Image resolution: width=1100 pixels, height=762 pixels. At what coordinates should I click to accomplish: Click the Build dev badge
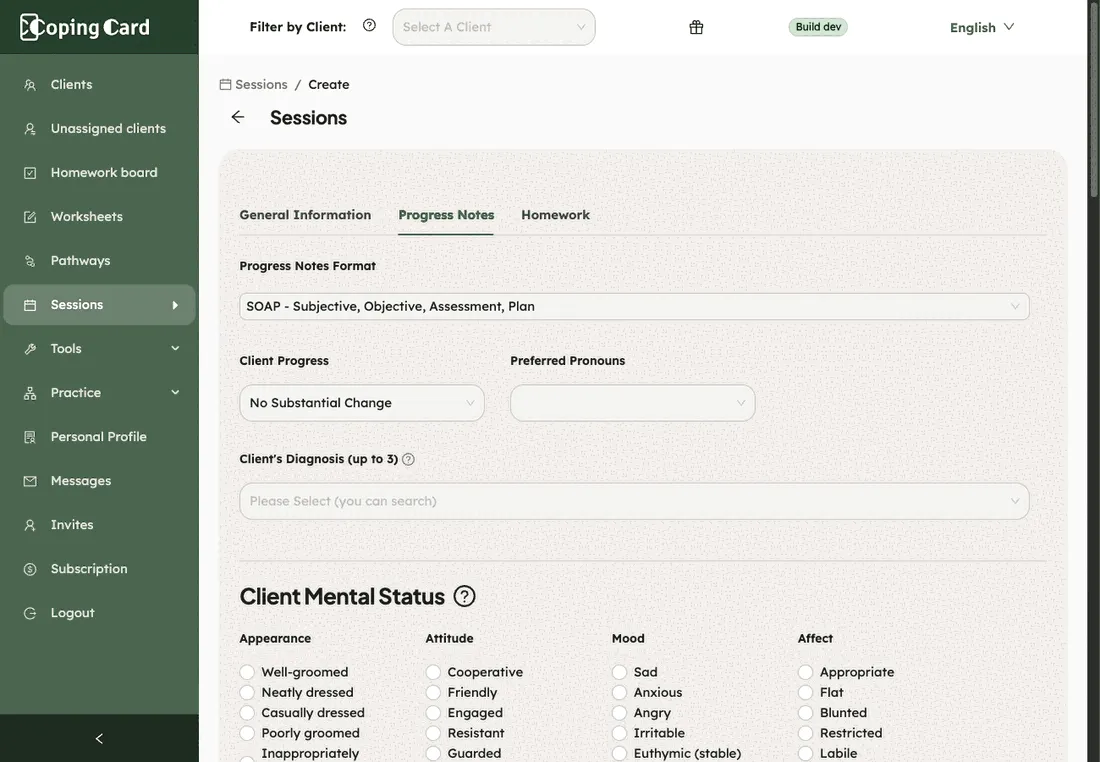click(x=818, y=27)
